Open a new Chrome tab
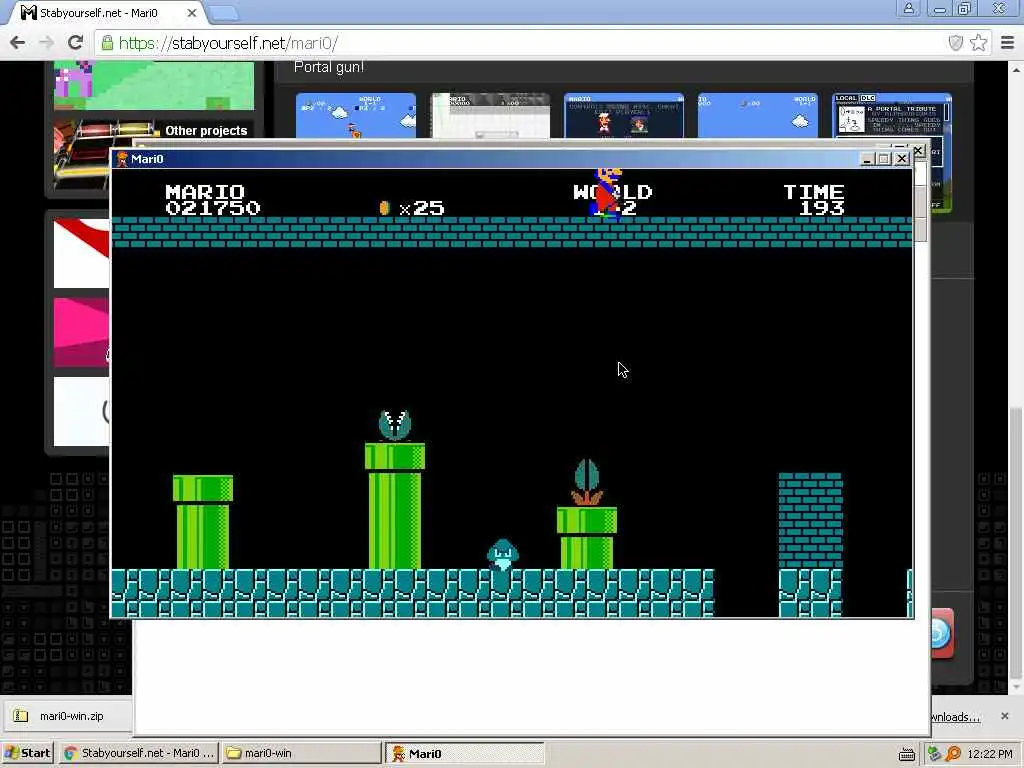Viewport: 1024px width, 768px height. [x=224, y=13]
